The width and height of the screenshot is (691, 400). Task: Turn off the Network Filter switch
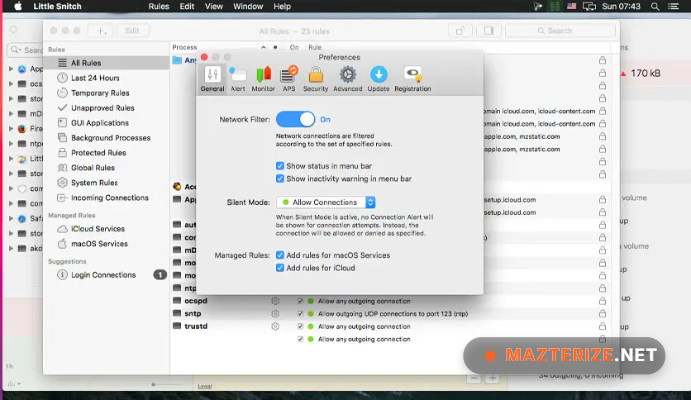[295, 119]
